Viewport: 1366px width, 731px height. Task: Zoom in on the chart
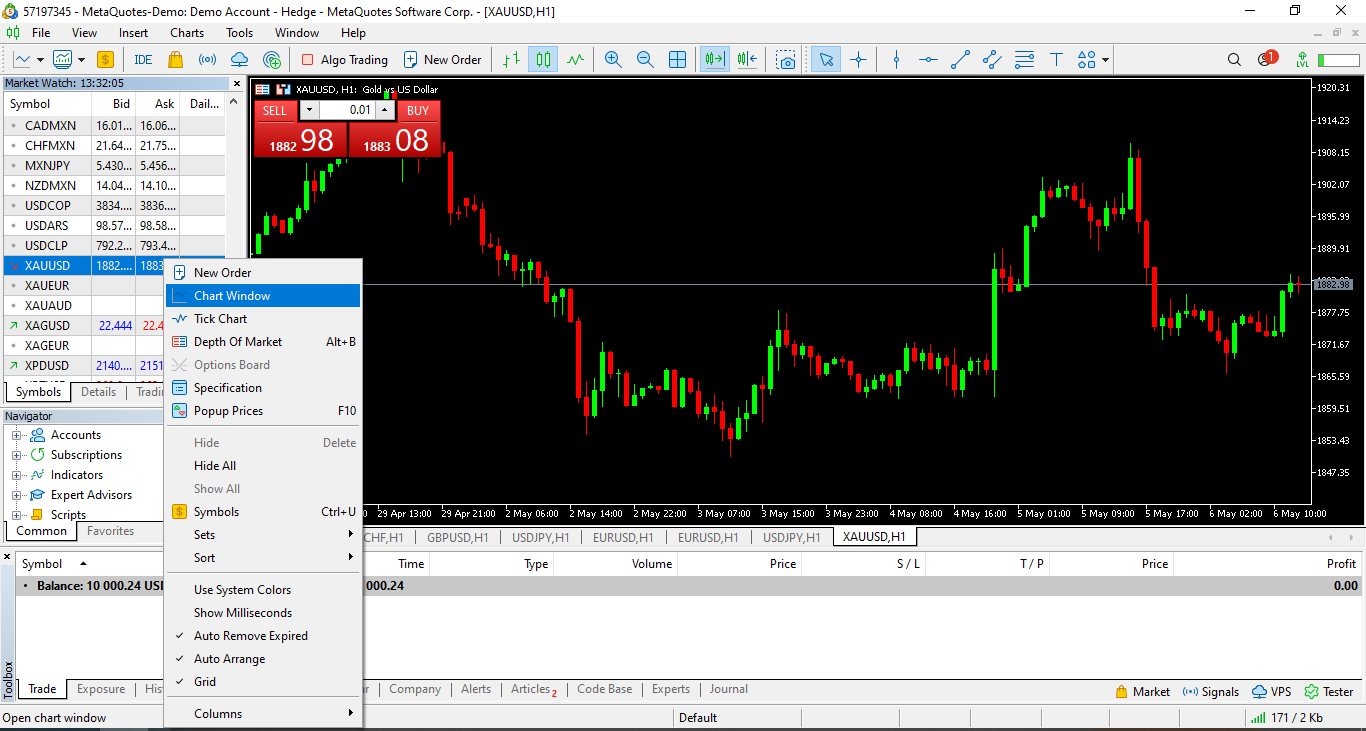[x=613, y=59]
